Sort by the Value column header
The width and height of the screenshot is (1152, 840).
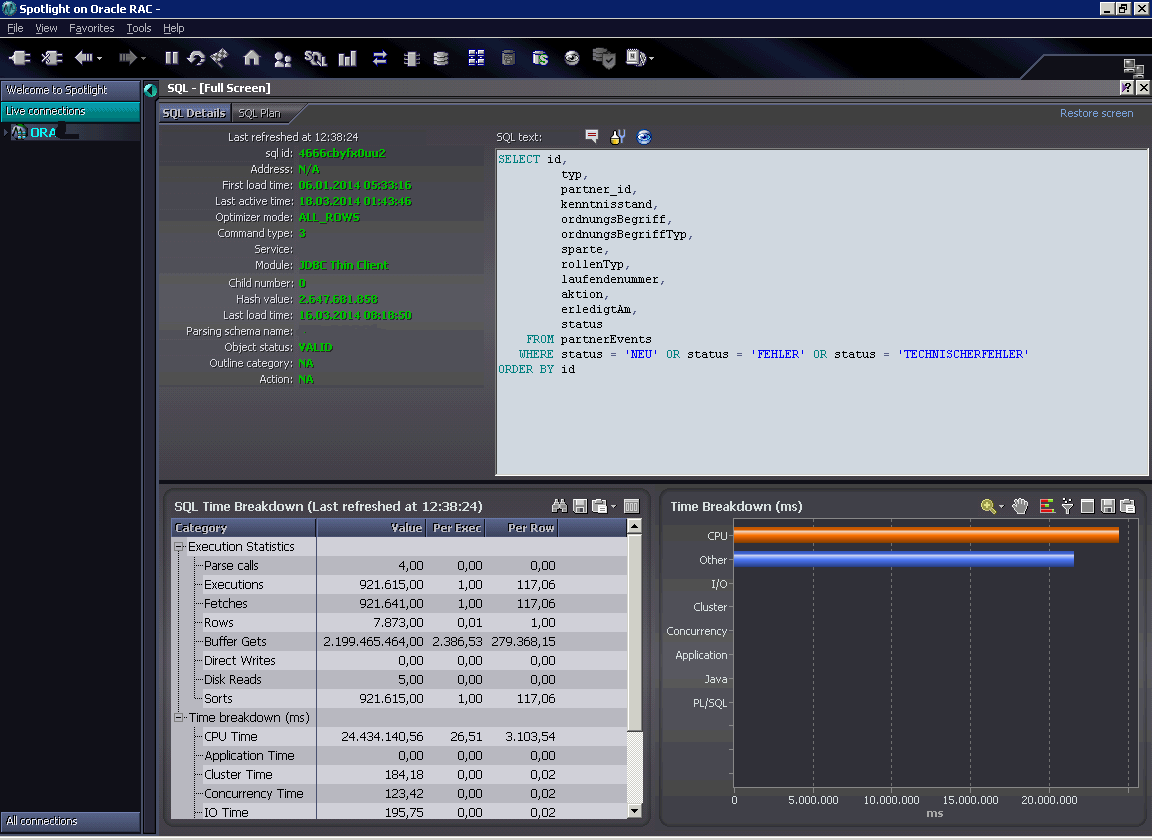pos(371,528)
